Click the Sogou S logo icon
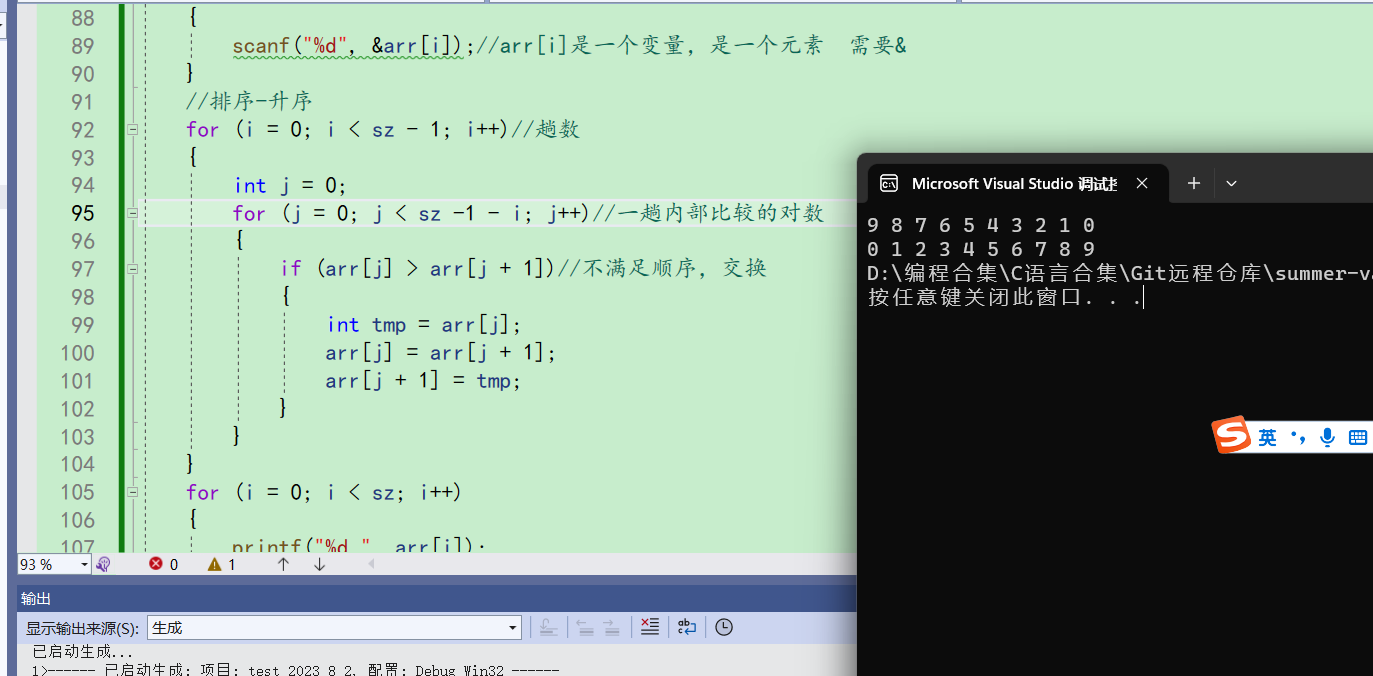Screen dimensions: 1373x676 pos(1232,435)
